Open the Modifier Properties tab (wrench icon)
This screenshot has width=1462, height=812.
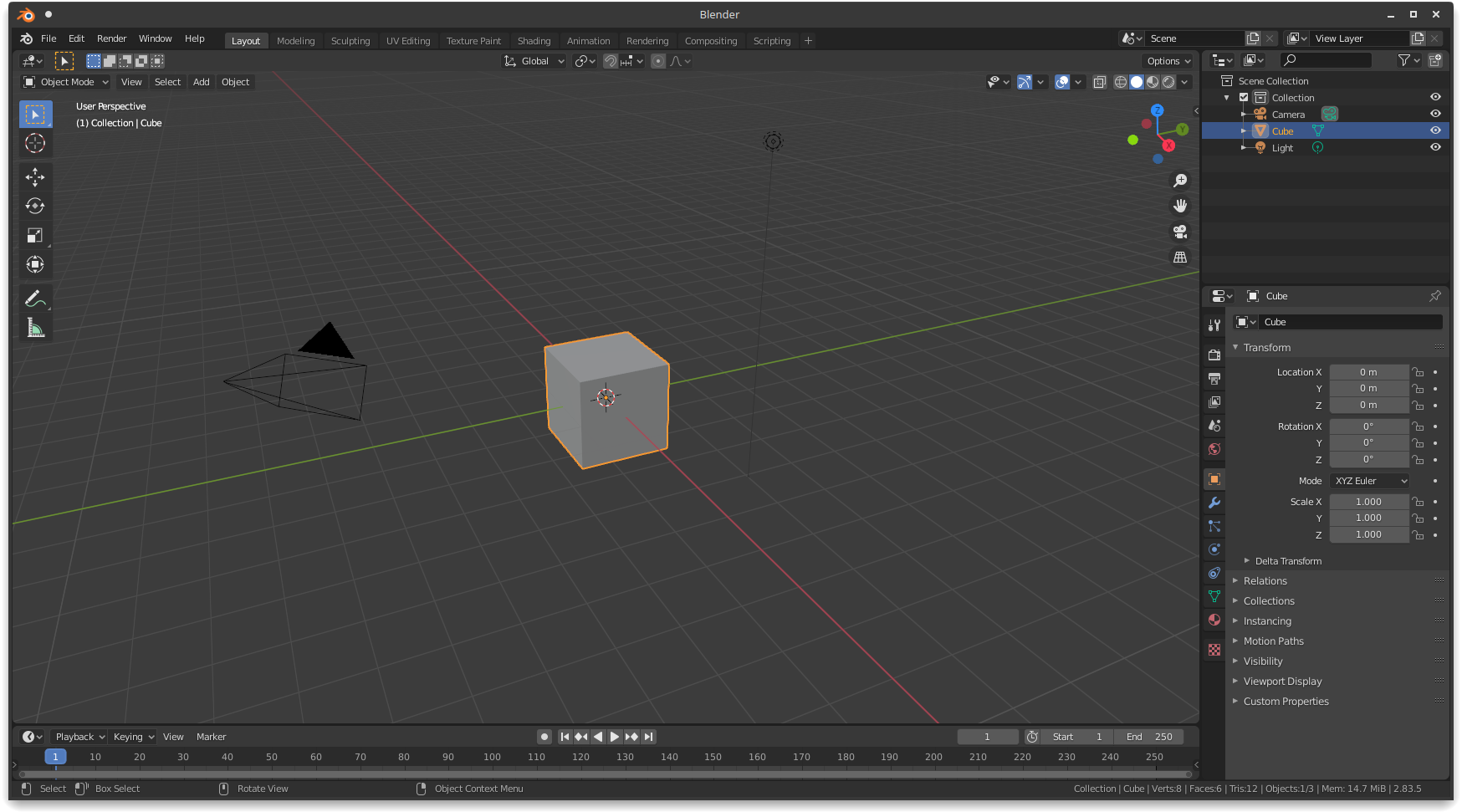(1214, 502)
